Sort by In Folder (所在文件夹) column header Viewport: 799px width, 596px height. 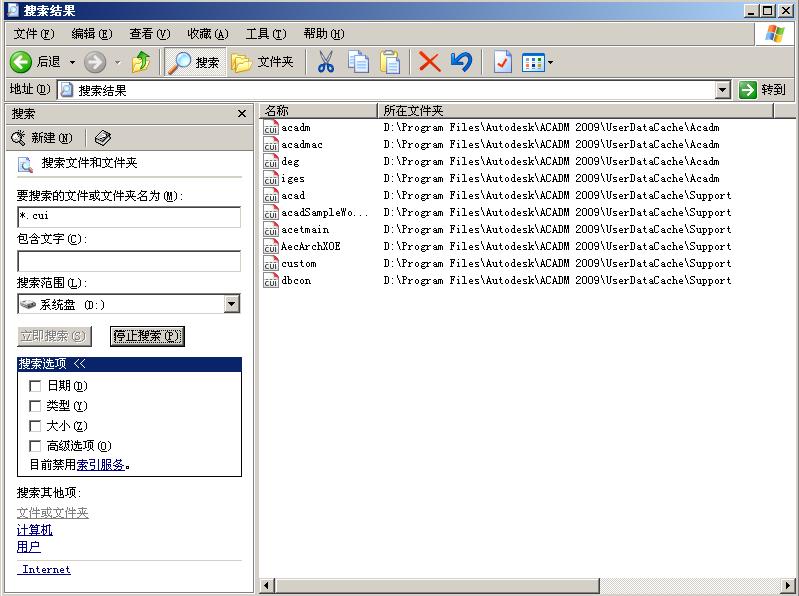click(576, 111)
